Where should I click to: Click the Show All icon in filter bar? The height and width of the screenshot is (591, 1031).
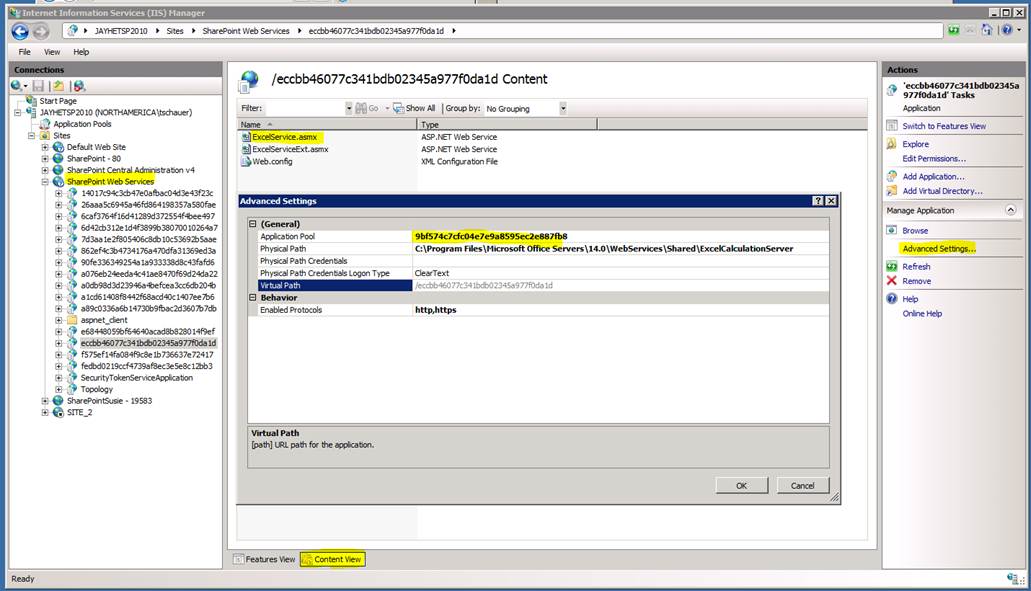click(x=398, y=108)
